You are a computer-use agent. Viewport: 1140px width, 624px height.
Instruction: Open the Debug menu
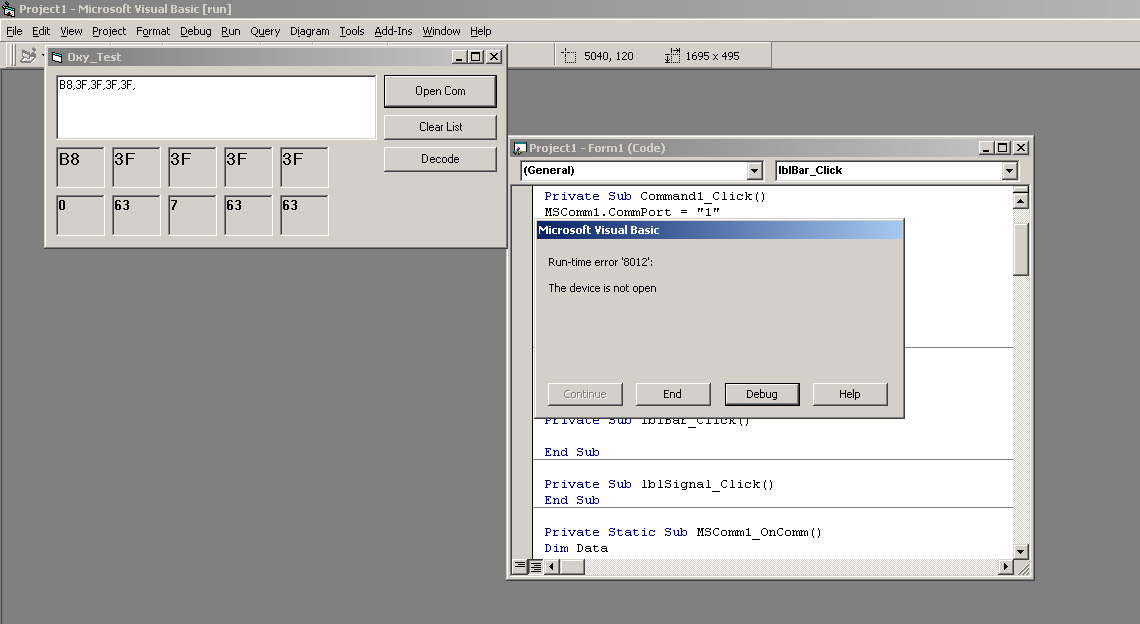click(x=196, y=31)
